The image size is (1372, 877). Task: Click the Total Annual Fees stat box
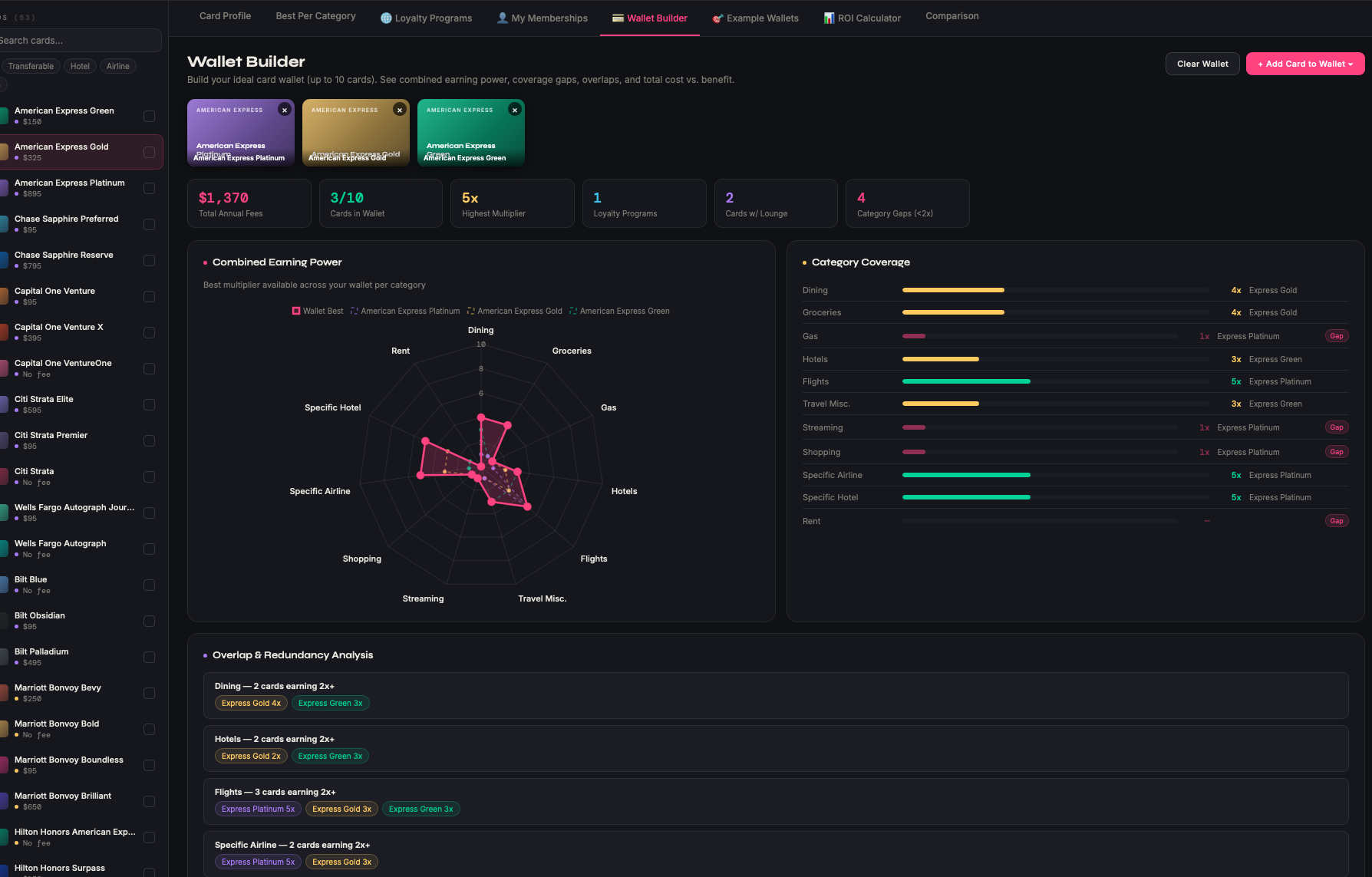point(249,203)
